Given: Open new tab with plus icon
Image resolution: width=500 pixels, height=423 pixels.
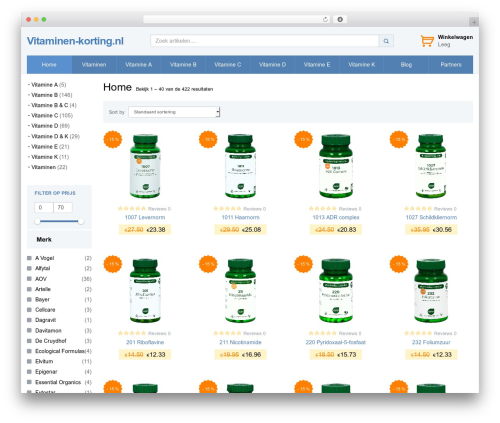Looking at the screenshot, I should 474,22.
